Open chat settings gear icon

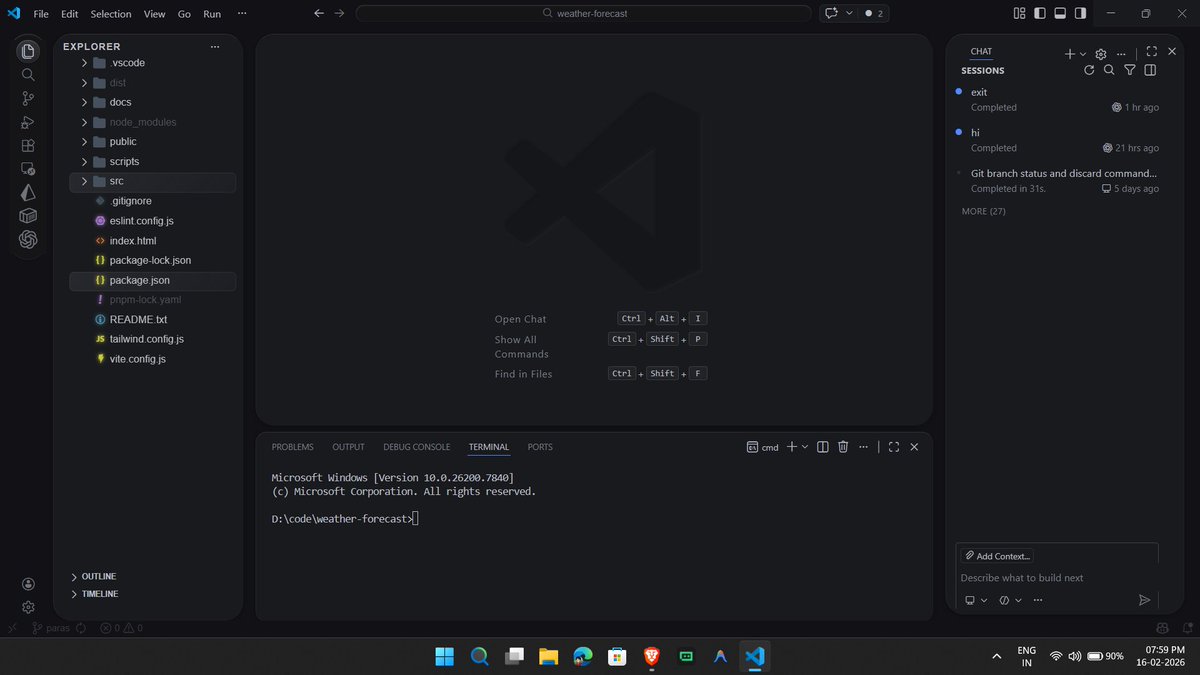tap(1101, 54)
